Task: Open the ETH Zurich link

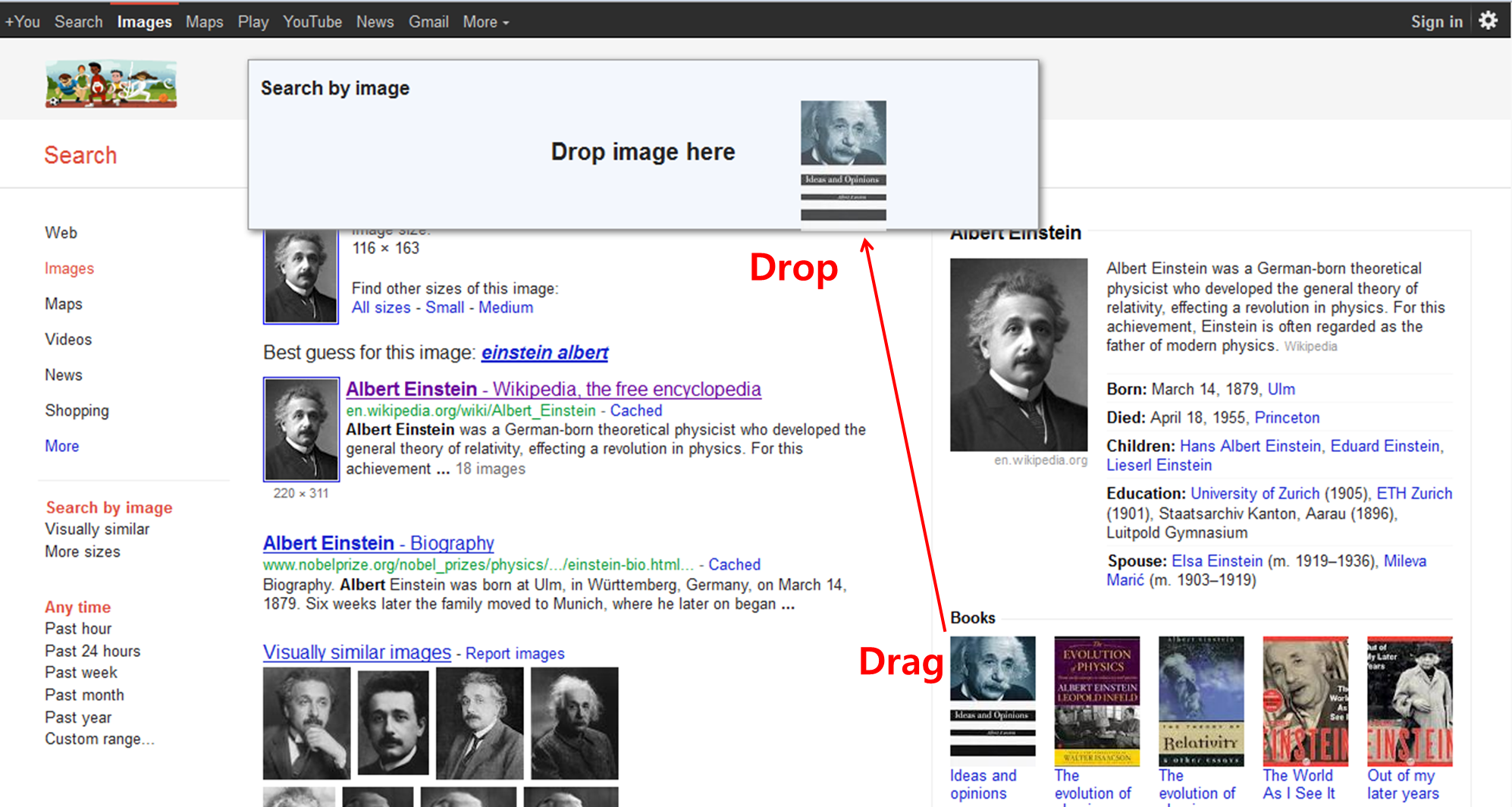Action: (1414, 494)
